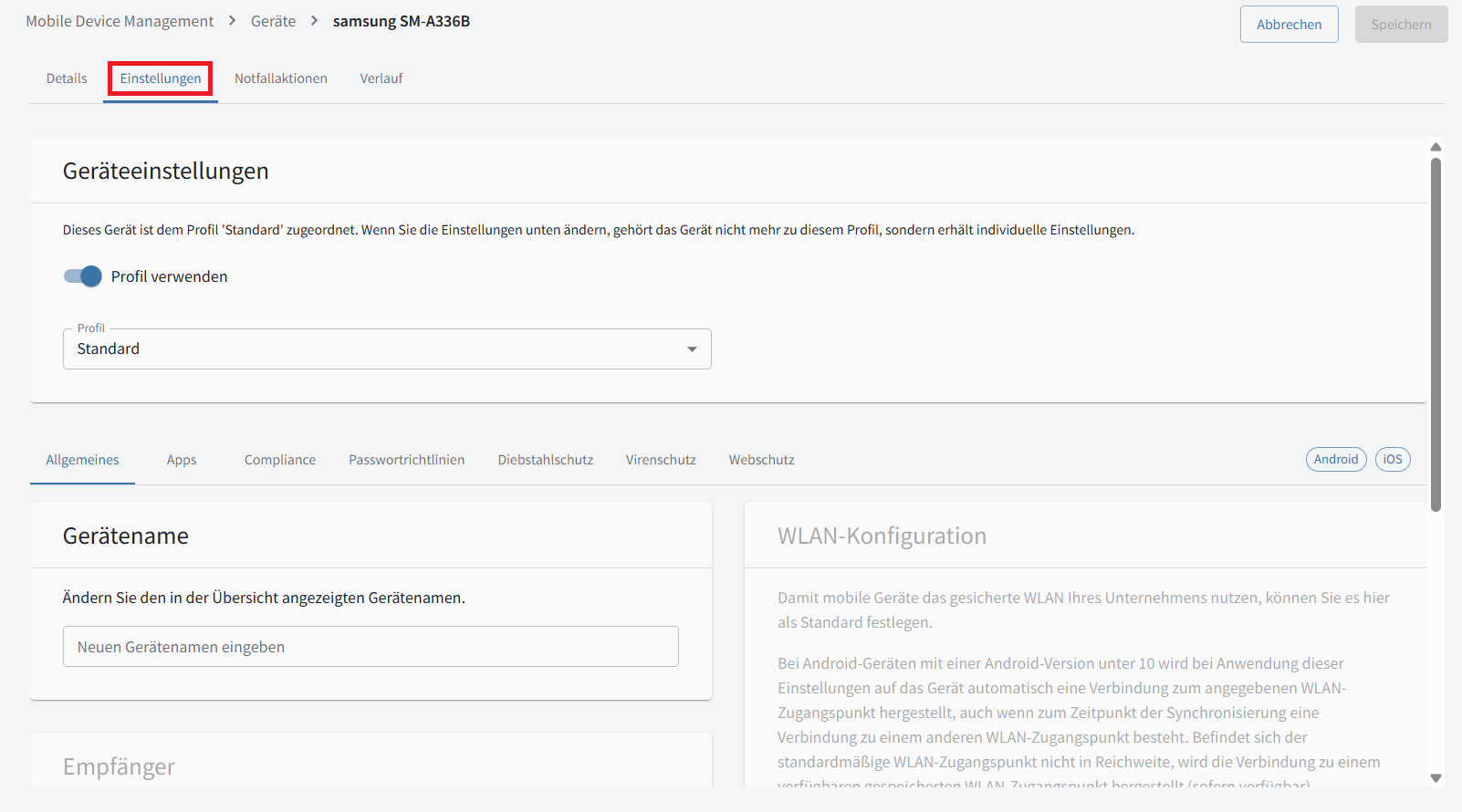Viewport: 1462px width, 812px height.
Task: Open the Virenschutz tab
Action: (661, 460)
